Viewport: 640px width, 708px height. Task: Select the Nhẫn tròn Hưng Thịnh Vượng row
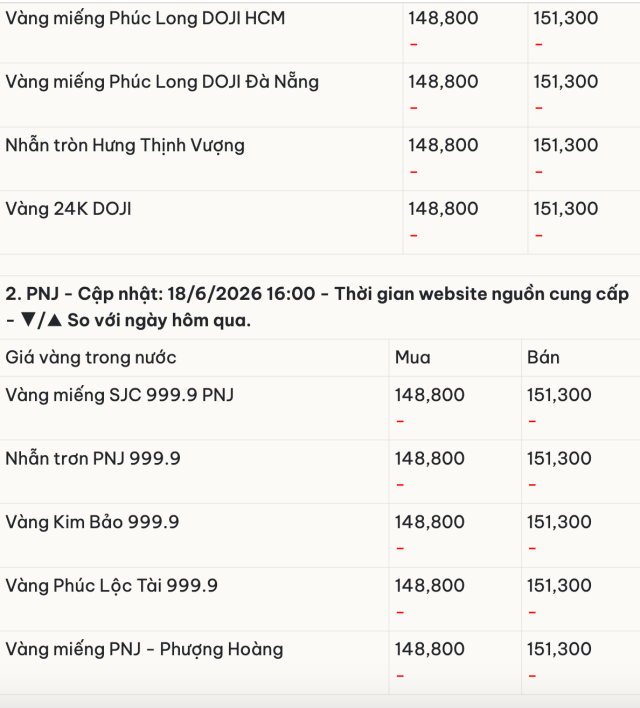(320, 159)
